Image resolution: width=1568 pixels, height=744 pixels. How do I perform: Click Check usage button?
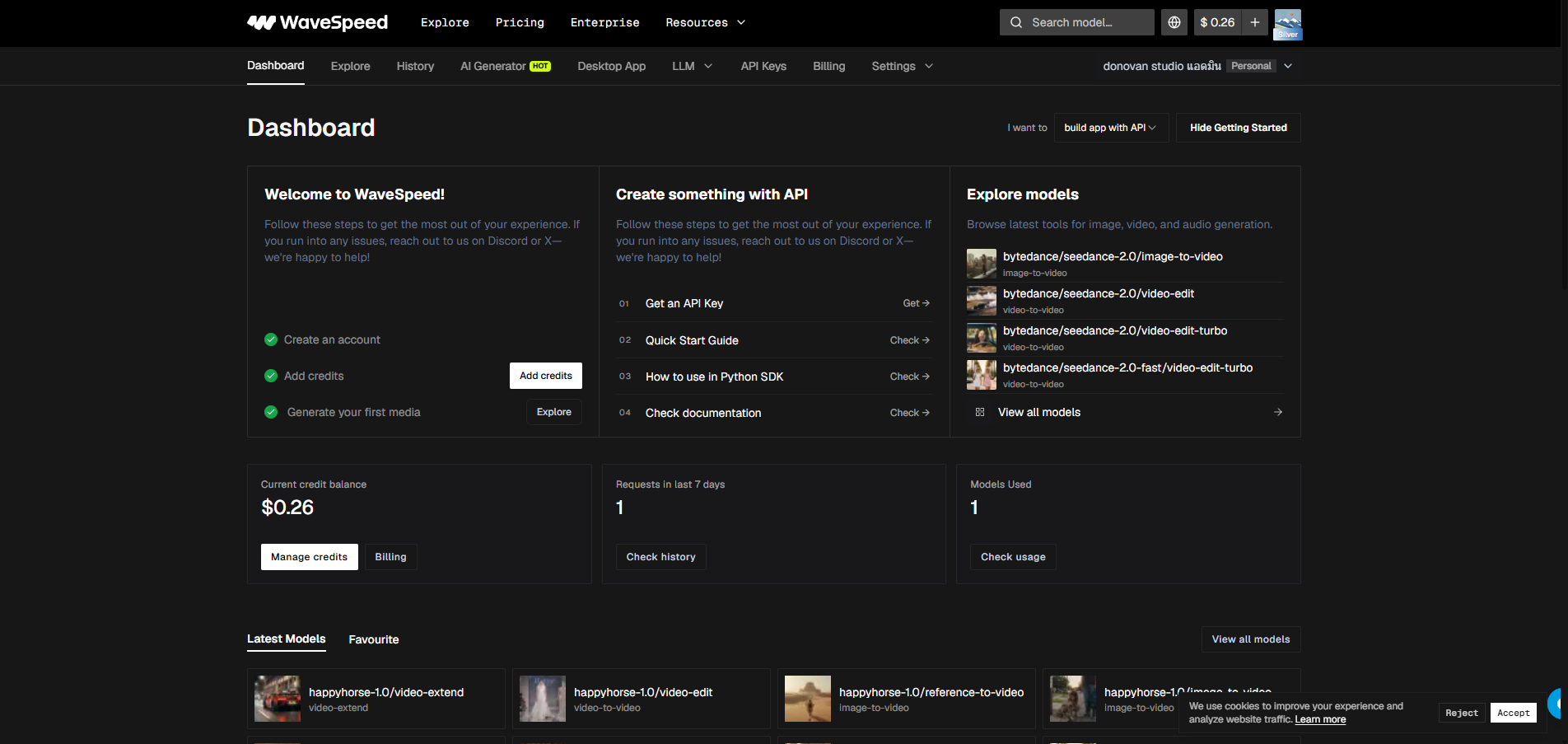[x=1014, y=557]
